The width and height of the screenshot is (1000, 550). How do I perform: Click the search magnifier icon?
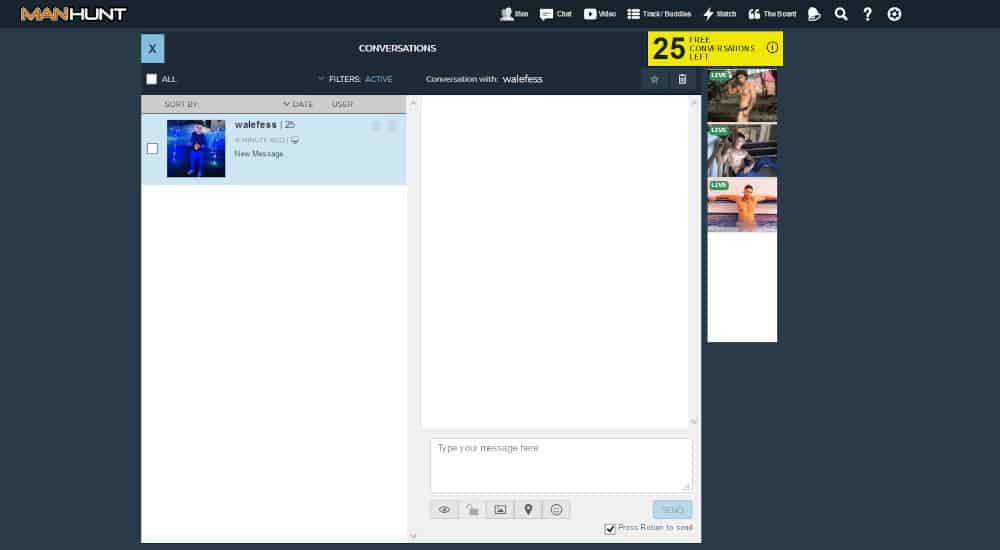tap(841, 14)
